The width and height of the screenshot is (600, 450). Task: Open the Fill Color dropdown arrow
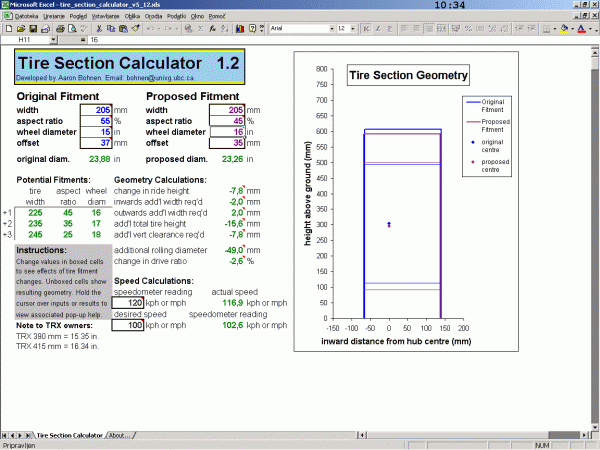pos(572,28)
